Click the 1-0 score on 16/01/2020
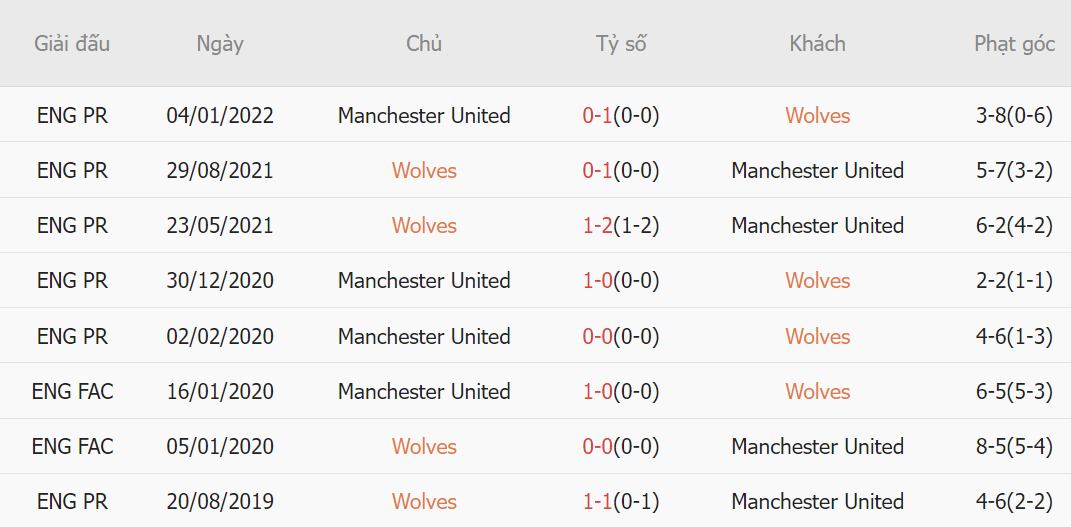 click(x=598, y=391)
